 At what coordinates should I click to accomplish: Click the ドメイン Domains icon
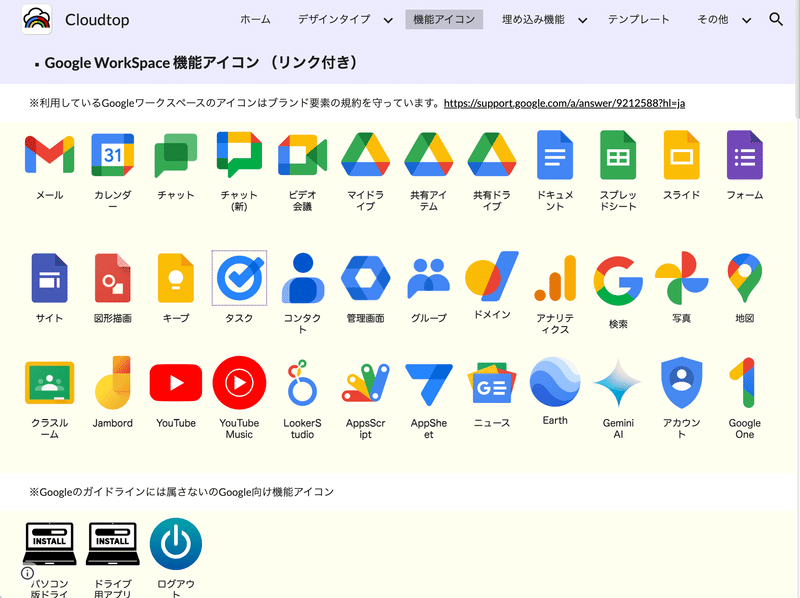(492, 276)
